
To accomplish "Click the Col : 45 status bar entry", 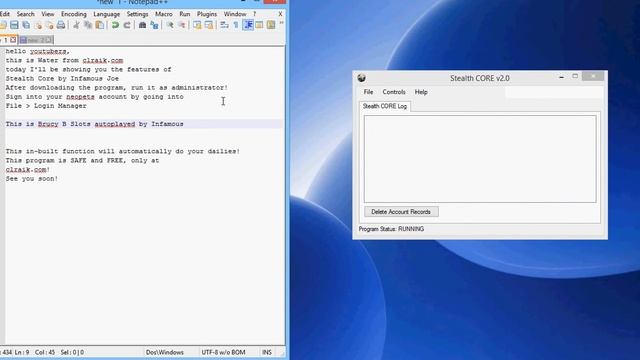I will 45,352.
